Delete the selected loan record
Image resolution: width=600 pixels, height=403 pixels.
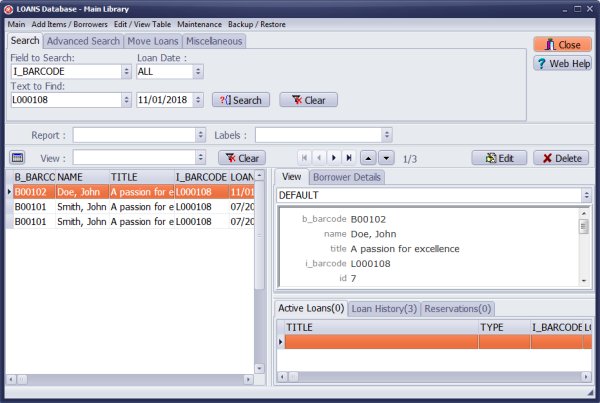click(561, 158)
